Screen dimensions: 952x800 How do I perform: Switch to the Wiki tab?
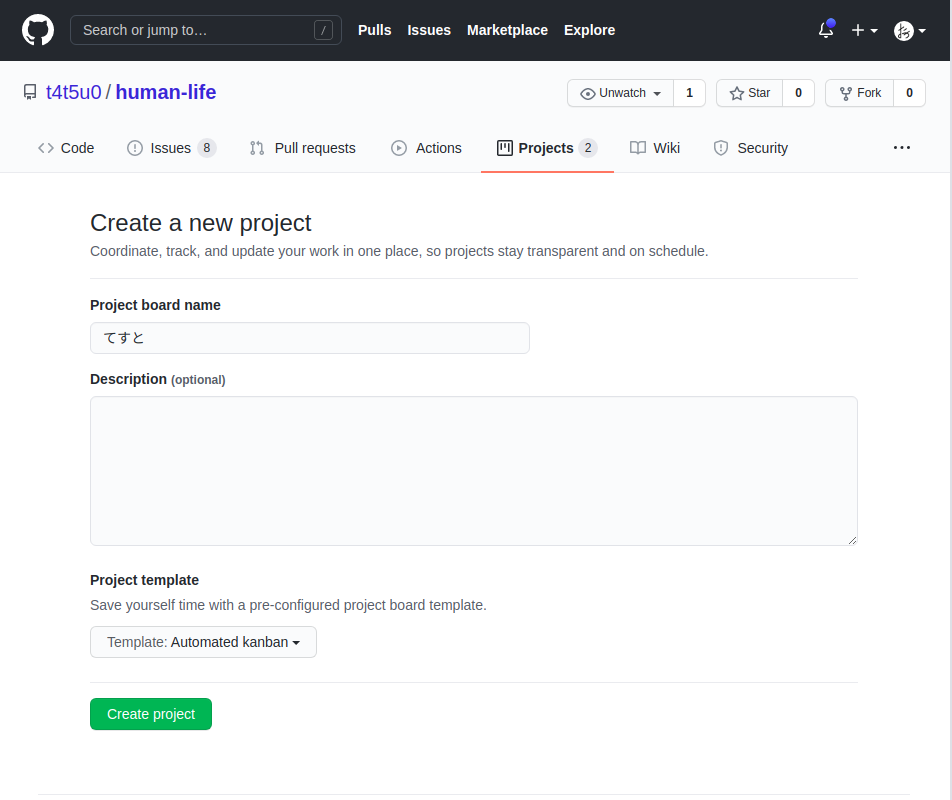click(654, 148)
